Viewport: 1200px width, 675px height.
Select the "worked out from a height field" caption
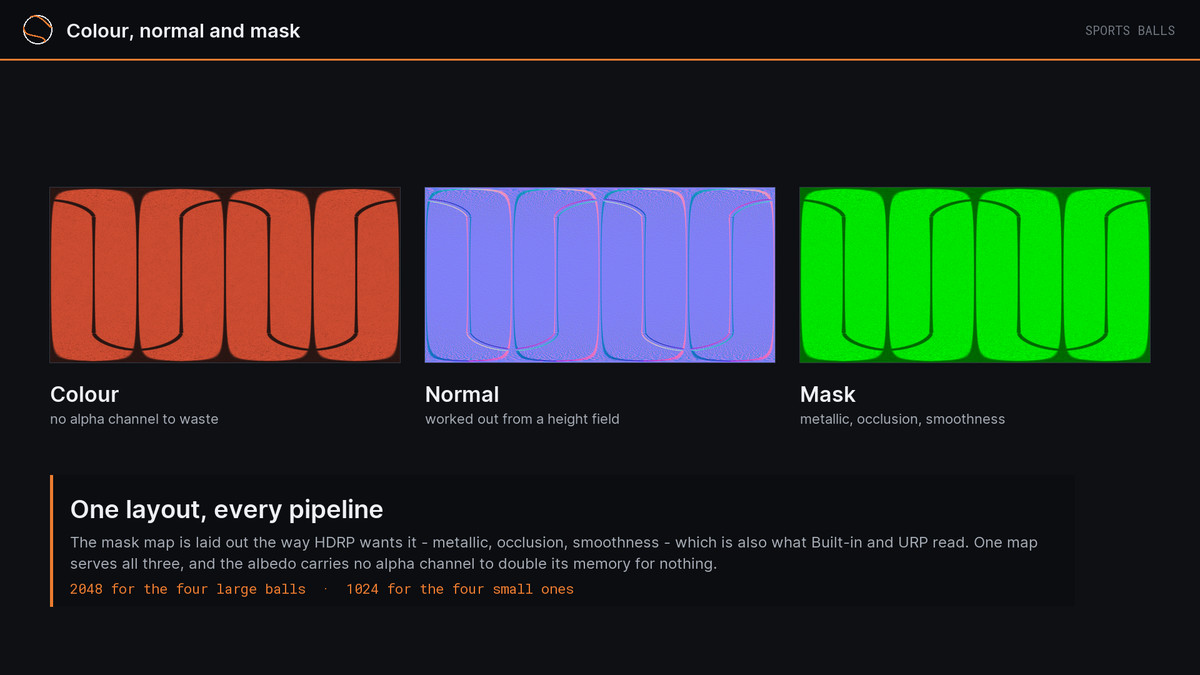(522, 419)
